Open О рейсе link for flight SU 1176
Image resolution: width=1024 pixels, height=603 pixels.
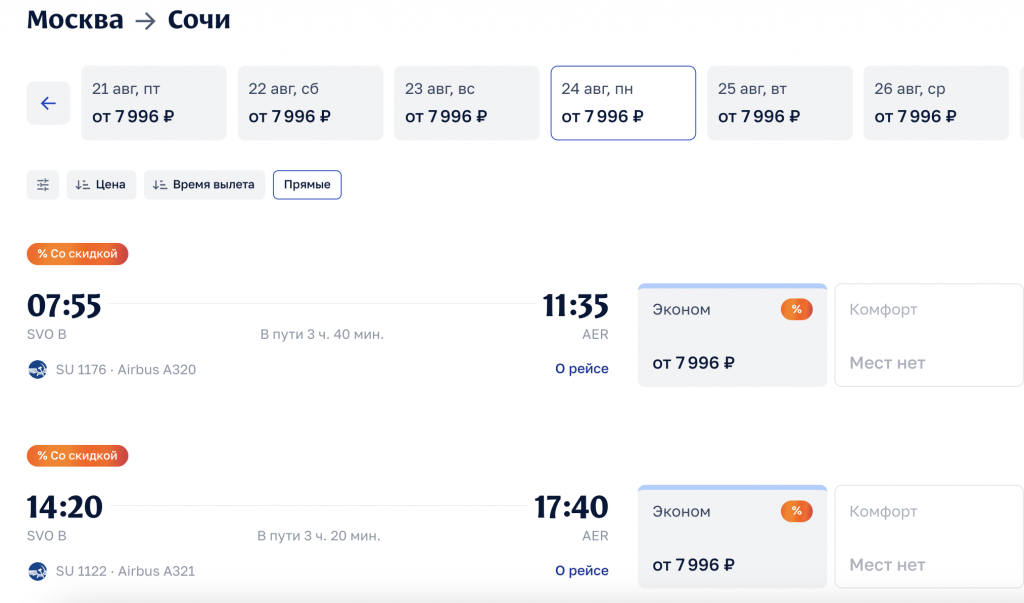582,369
